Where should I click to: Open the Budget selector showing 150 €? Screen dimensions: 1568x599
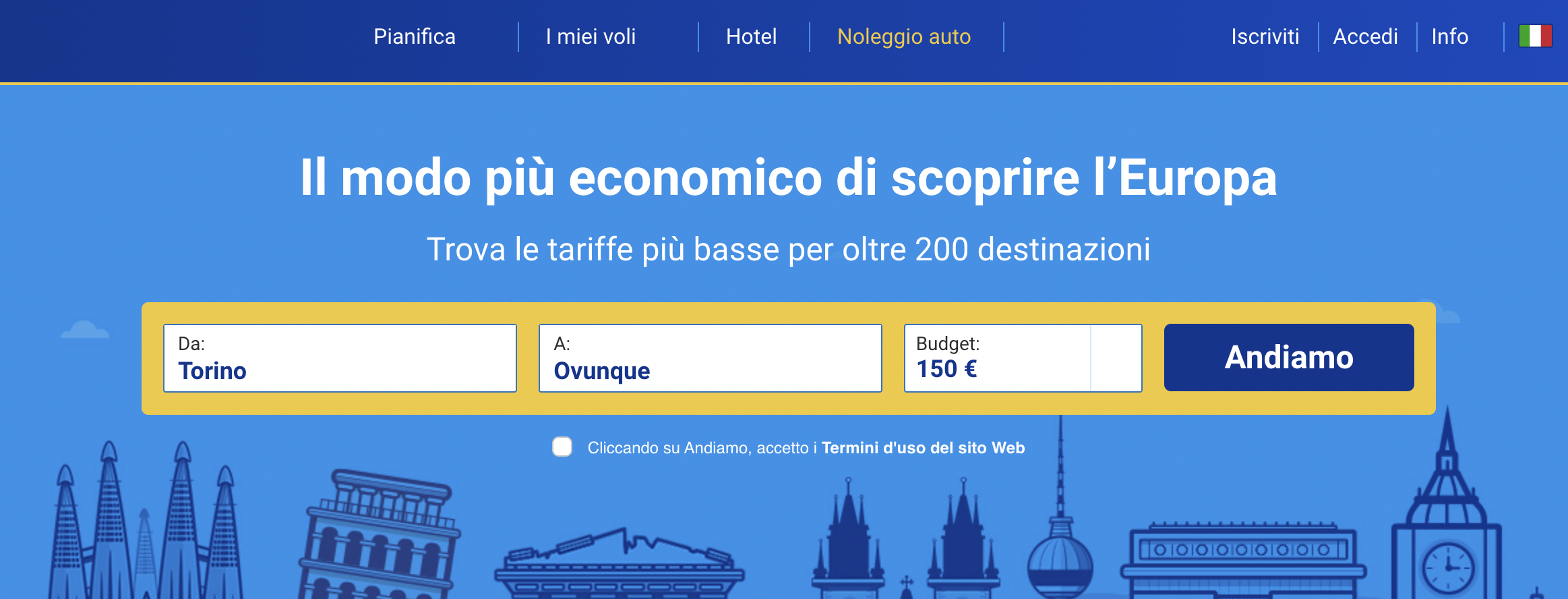tap(997, 358)
